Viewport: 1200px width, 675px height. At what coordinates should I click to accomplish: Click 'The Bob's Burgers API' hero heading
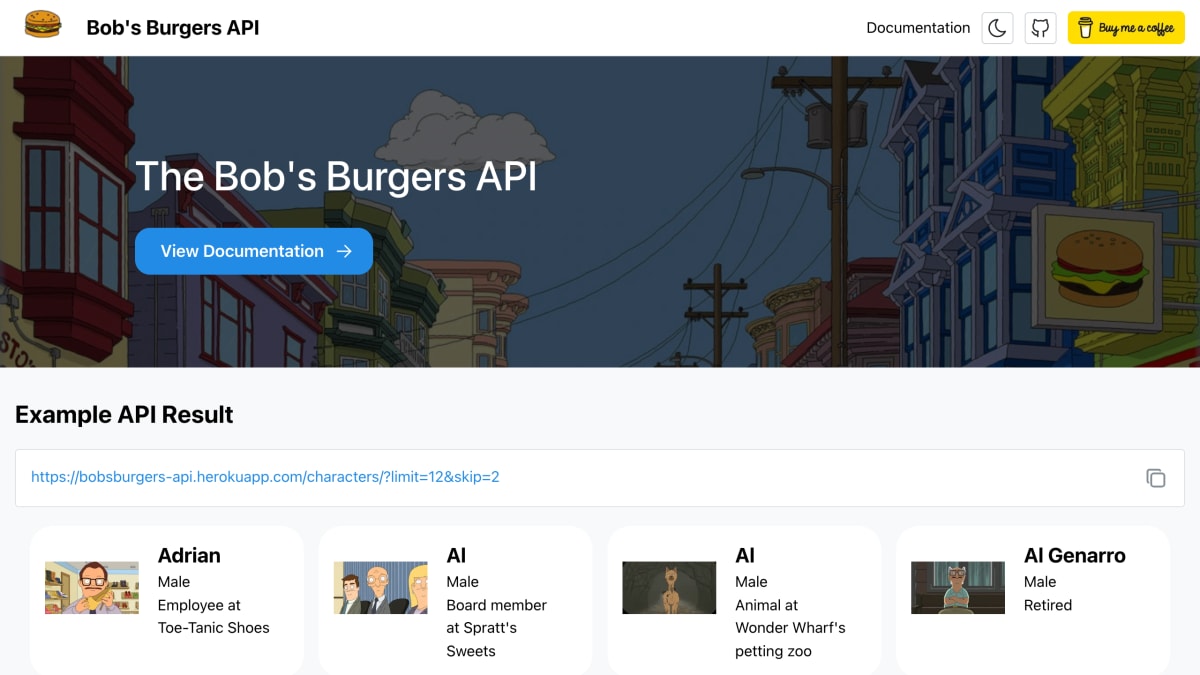pos(336,177)
